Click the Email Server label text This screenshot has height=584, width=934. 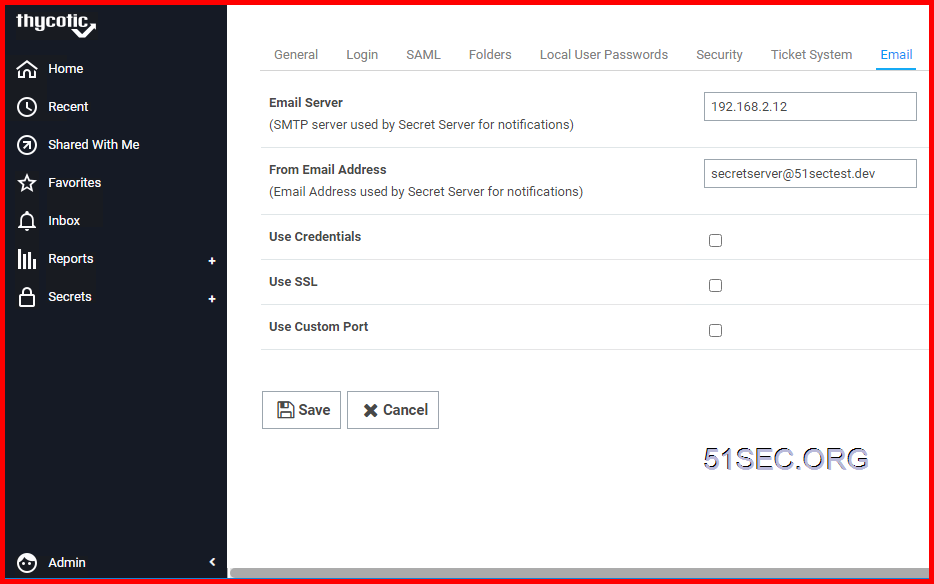(306, 103)
